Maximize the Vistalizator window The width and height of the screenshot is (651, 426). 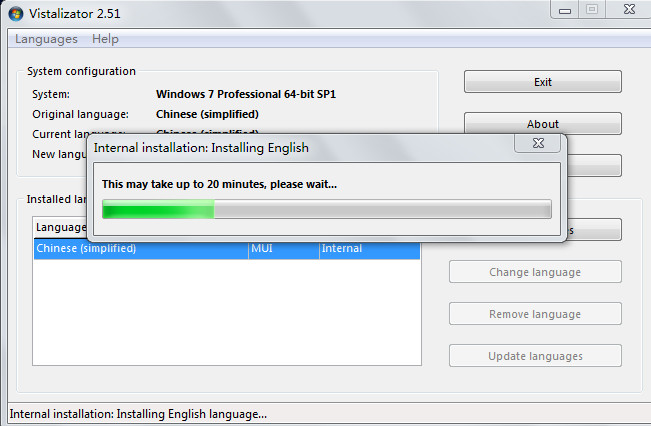(592, 10)
